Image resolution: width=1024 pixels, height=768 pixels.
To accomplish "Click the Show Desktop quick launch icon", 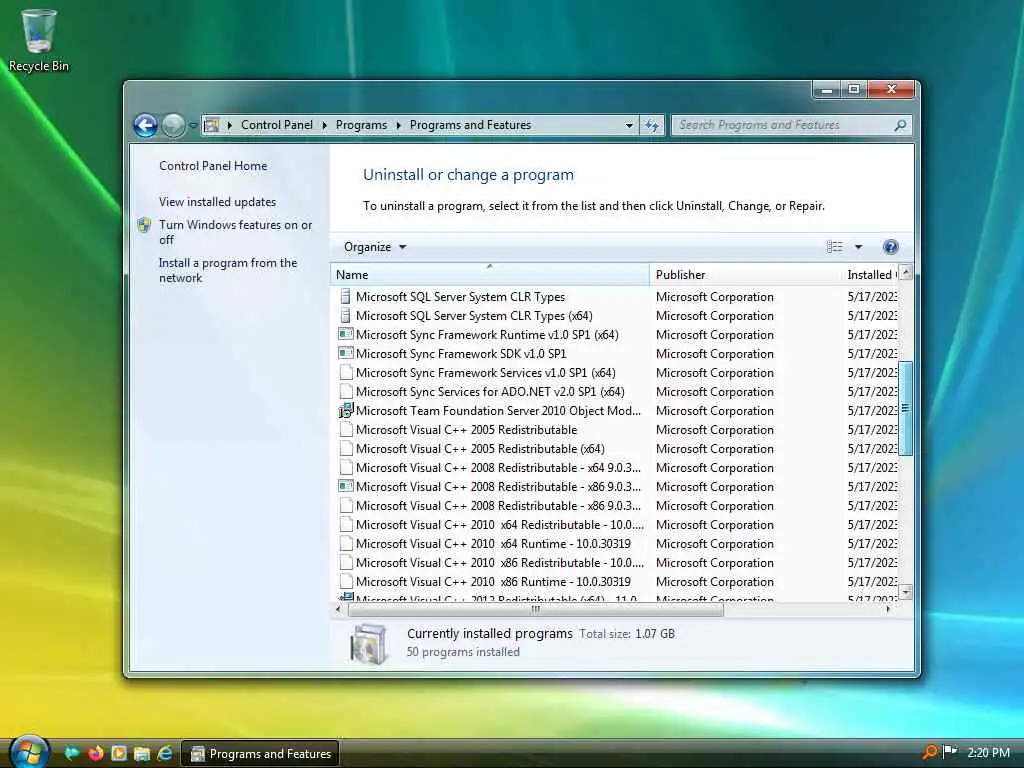I will 72,754.
